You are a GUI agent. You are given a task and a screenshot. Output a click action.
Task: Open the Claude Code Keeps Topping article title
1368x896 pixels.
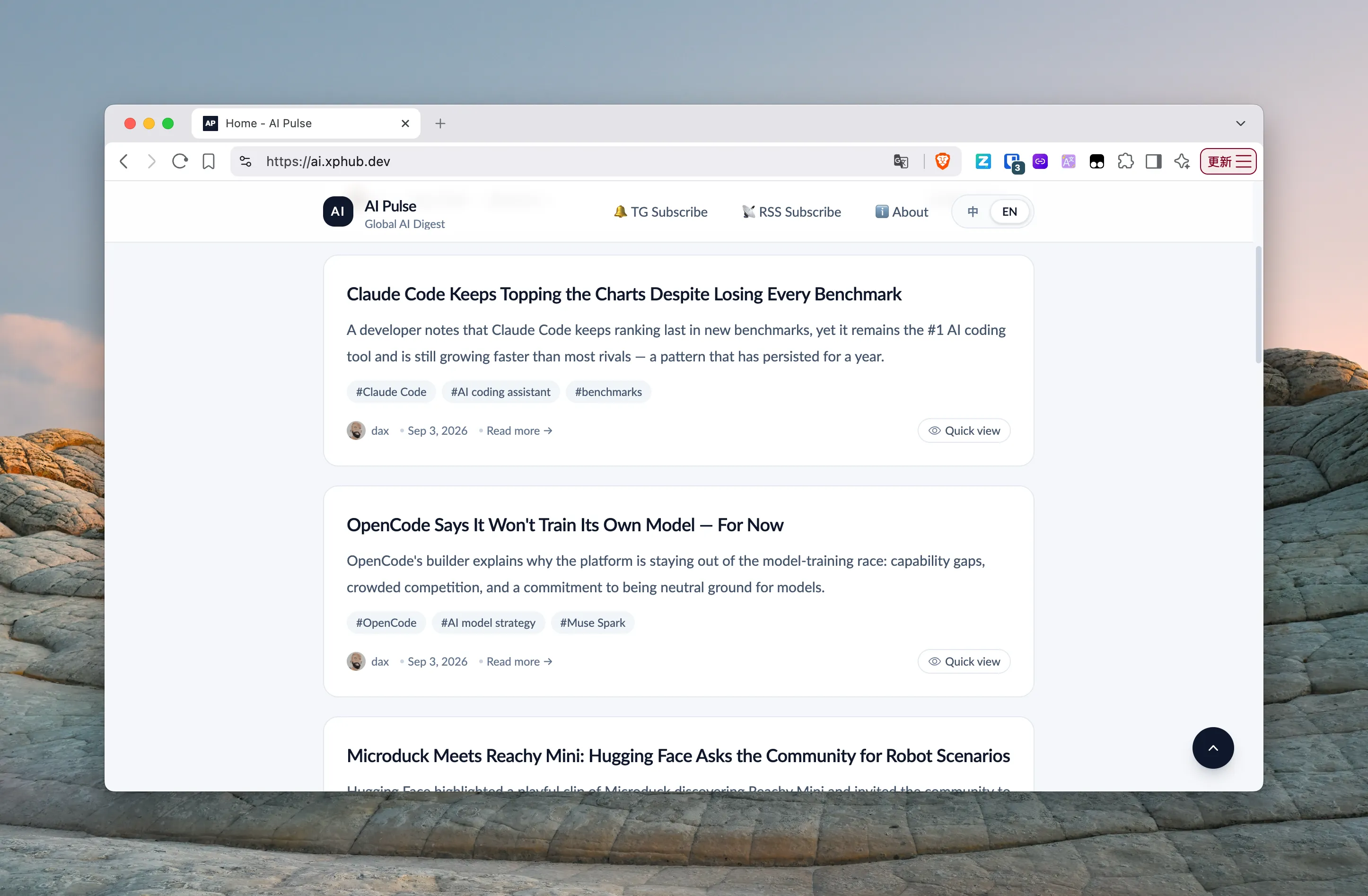(x=623, y=294)
